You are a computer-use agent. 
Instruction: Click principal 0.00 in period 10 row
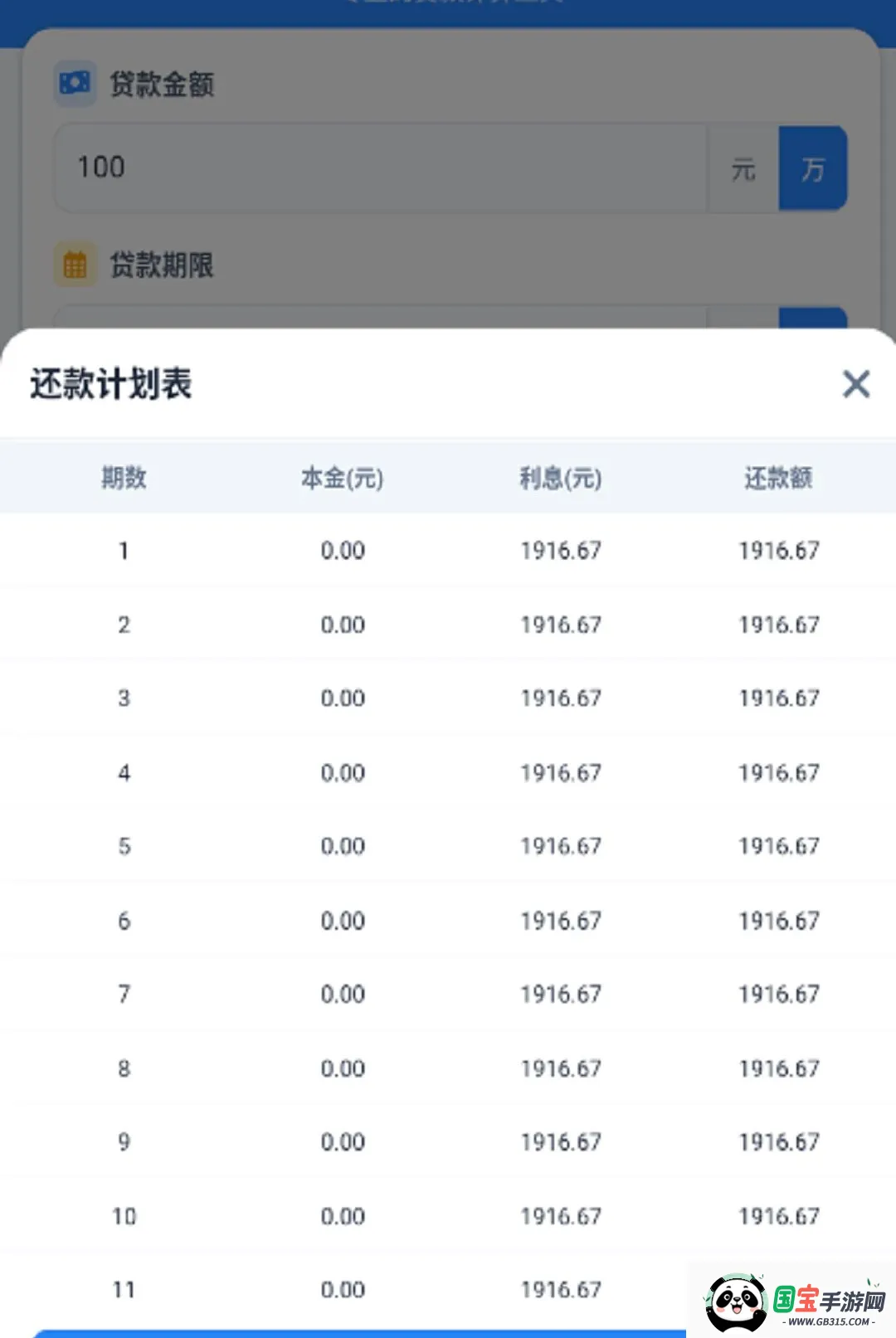pyautogui.click(x=343, y=1217)
